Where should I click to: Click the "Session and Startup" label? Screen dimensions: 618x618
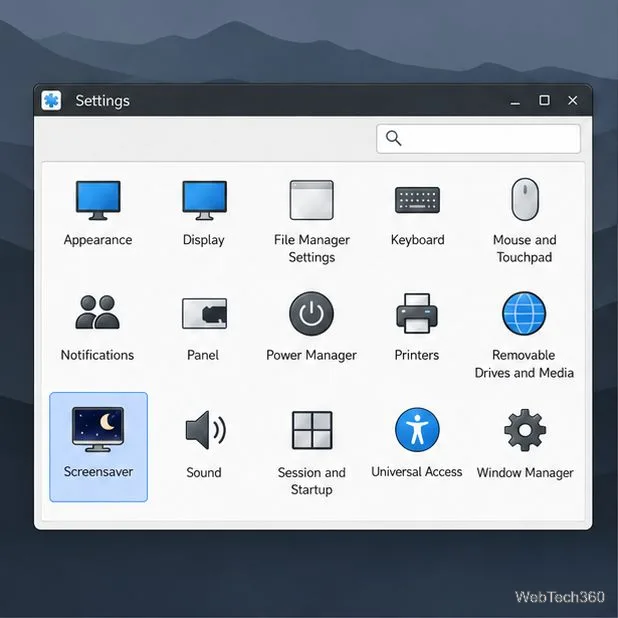point(312,481)
